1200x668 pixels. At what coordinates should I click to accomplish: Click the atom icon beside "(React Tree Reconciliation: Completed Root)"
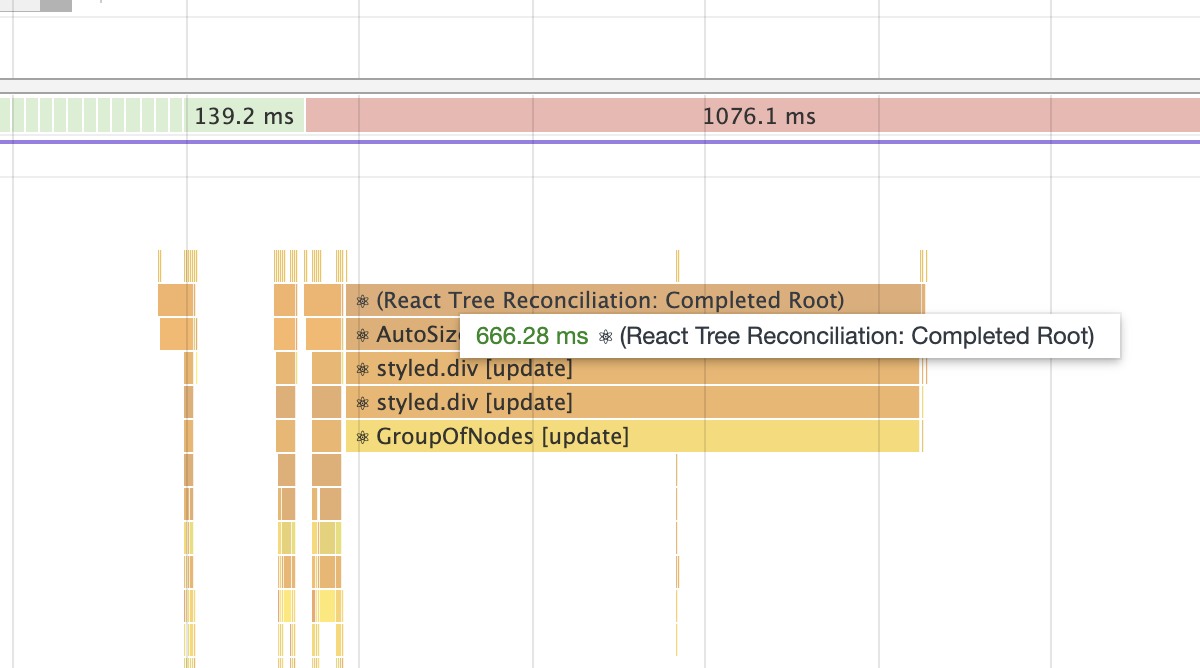pyautogui.click(x=362, y=300)
